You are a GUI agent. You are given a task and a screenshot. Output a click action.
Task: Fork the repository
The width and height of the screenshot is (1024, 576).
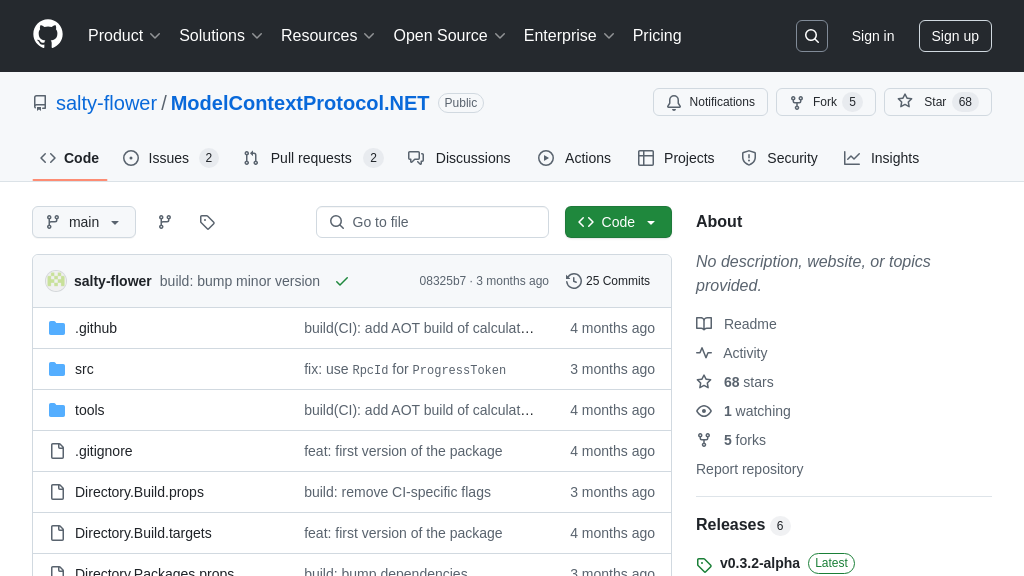pos(824,102)
